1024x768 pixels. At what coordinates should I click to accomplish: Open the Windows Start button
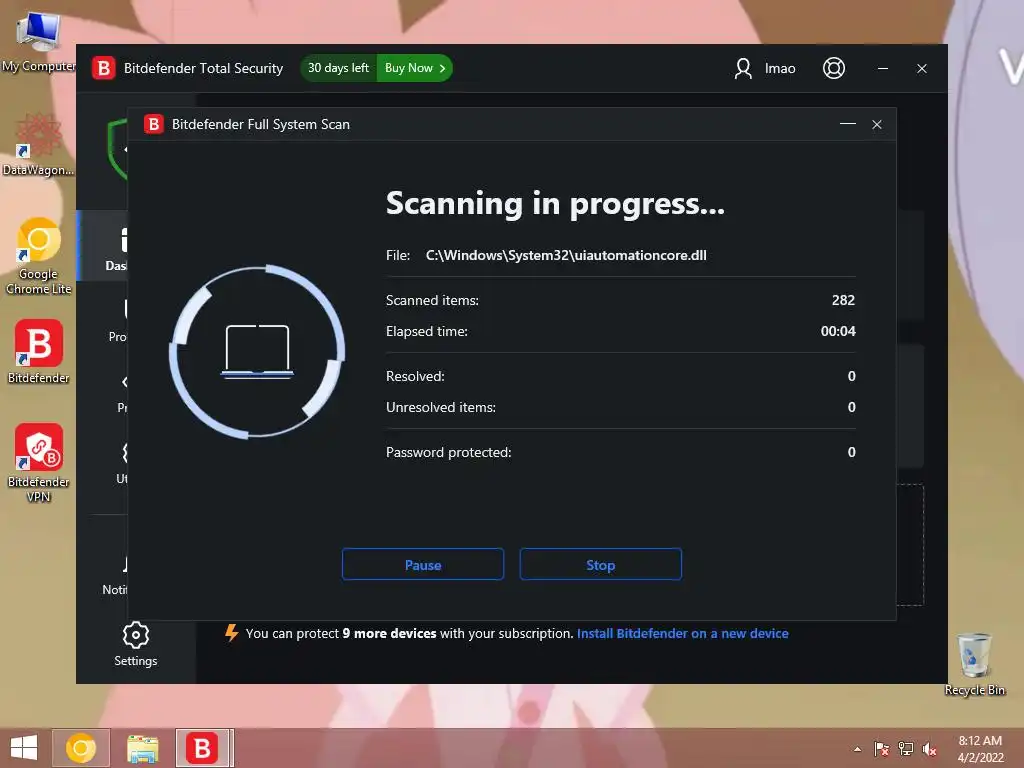24,748
